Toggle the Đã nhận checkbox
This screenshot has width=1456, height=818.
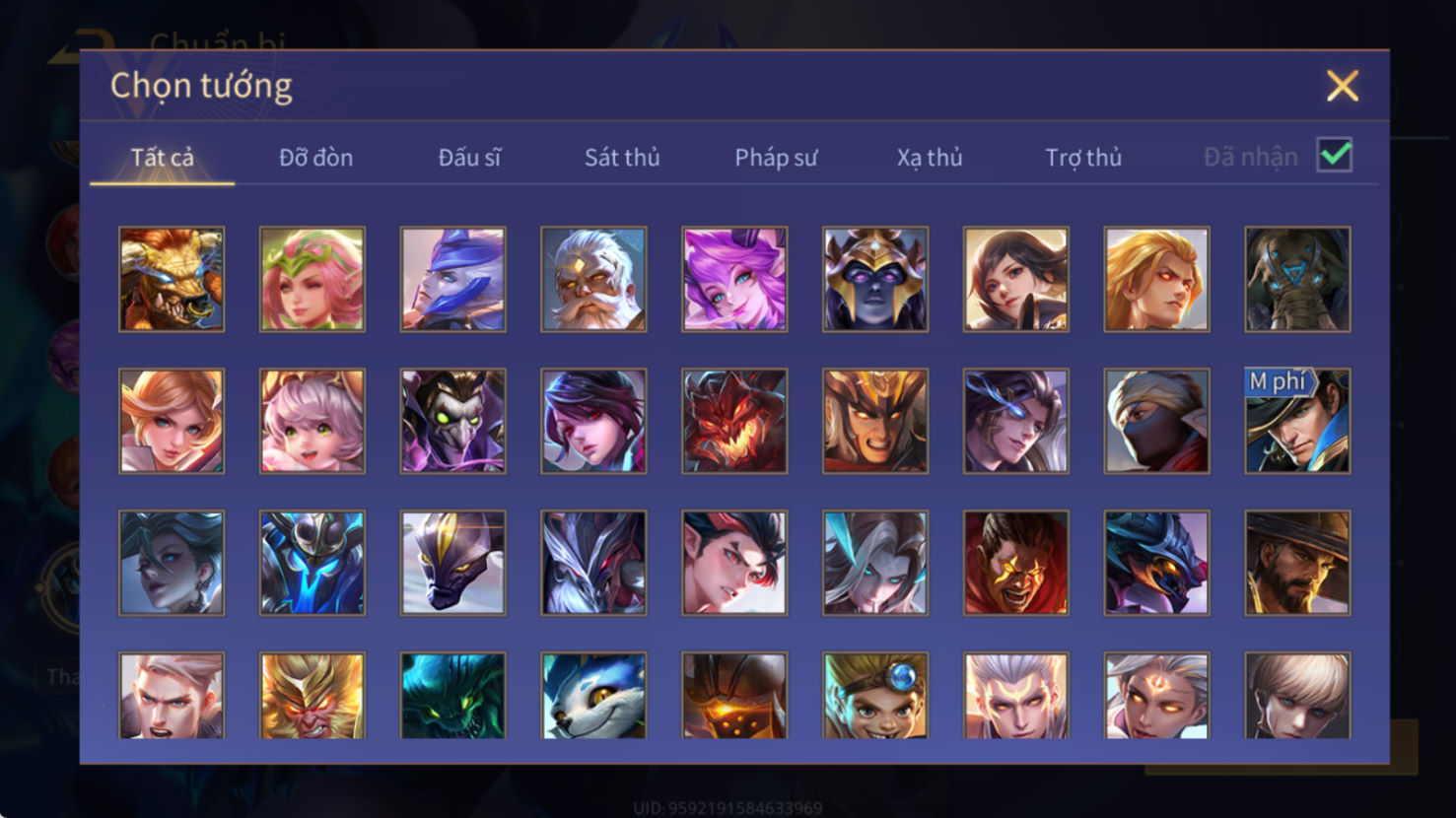(1335, 156)
